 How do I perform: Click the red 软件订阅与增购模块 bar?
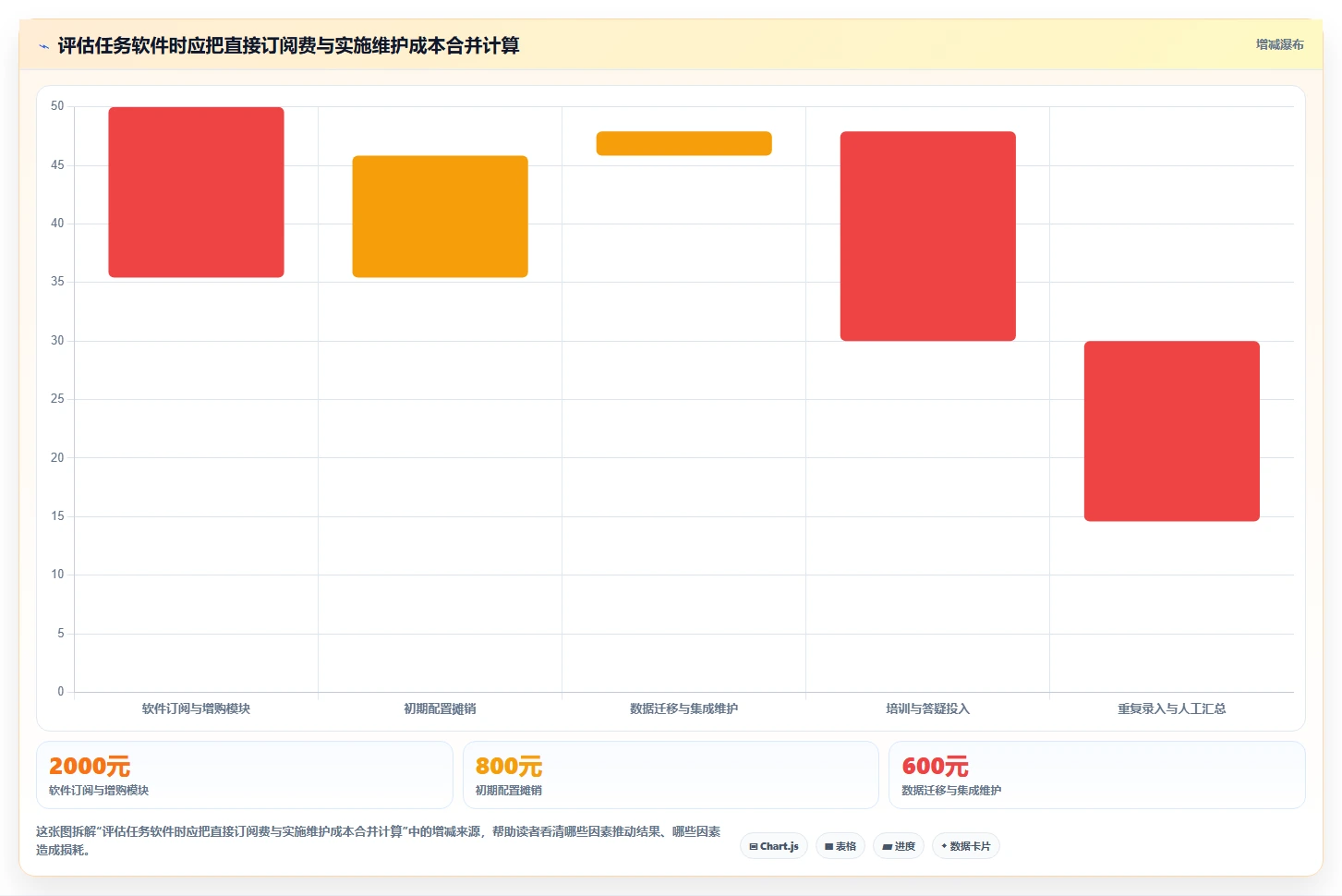[196, 192]
